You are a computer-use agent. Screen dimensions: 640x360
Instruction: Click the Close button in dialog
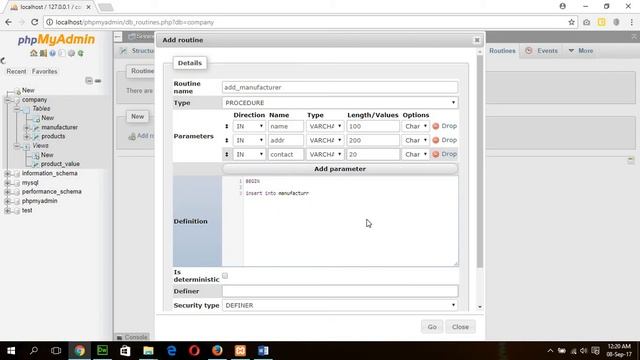460,327
